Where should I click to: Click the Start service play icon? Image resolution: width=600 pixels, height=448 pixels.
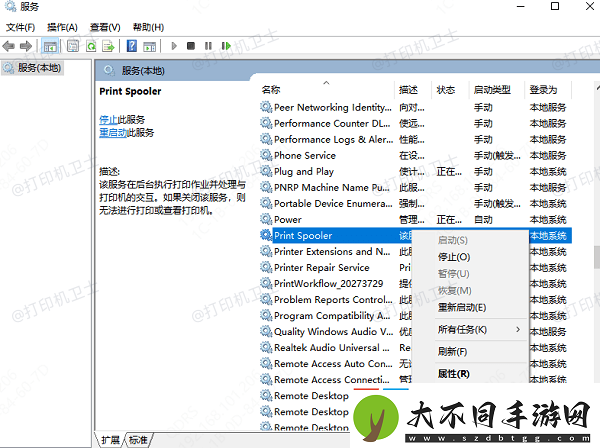174,46
